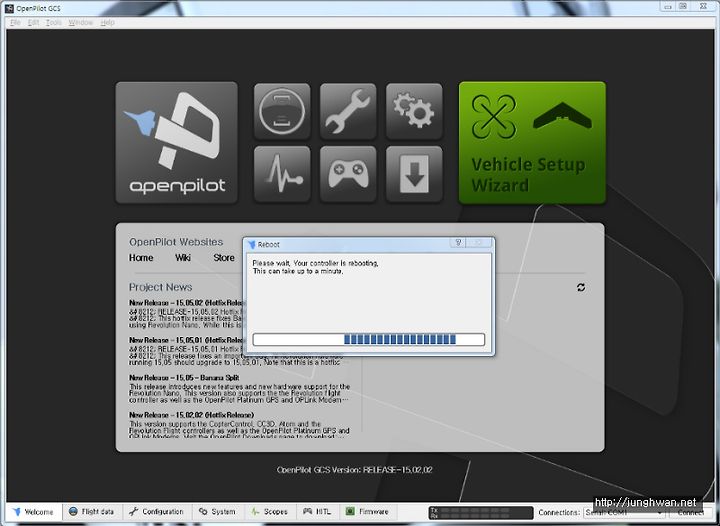
Task: Click the OpenPilot GCS title bar icon
Action: coord(9,8)
